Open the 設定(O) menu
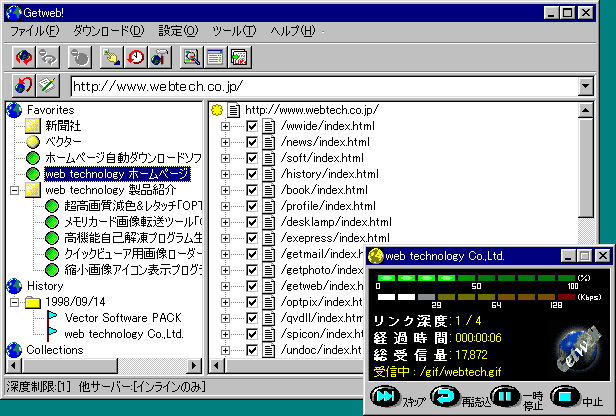 [x=178, y=31]
